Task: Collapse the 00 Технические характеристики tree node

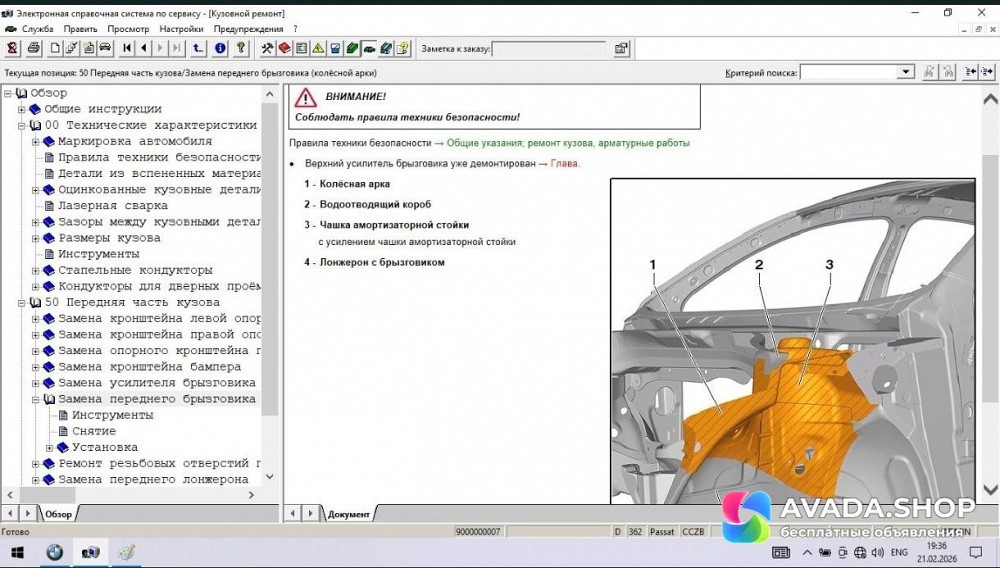Action: tap(21, 125)
